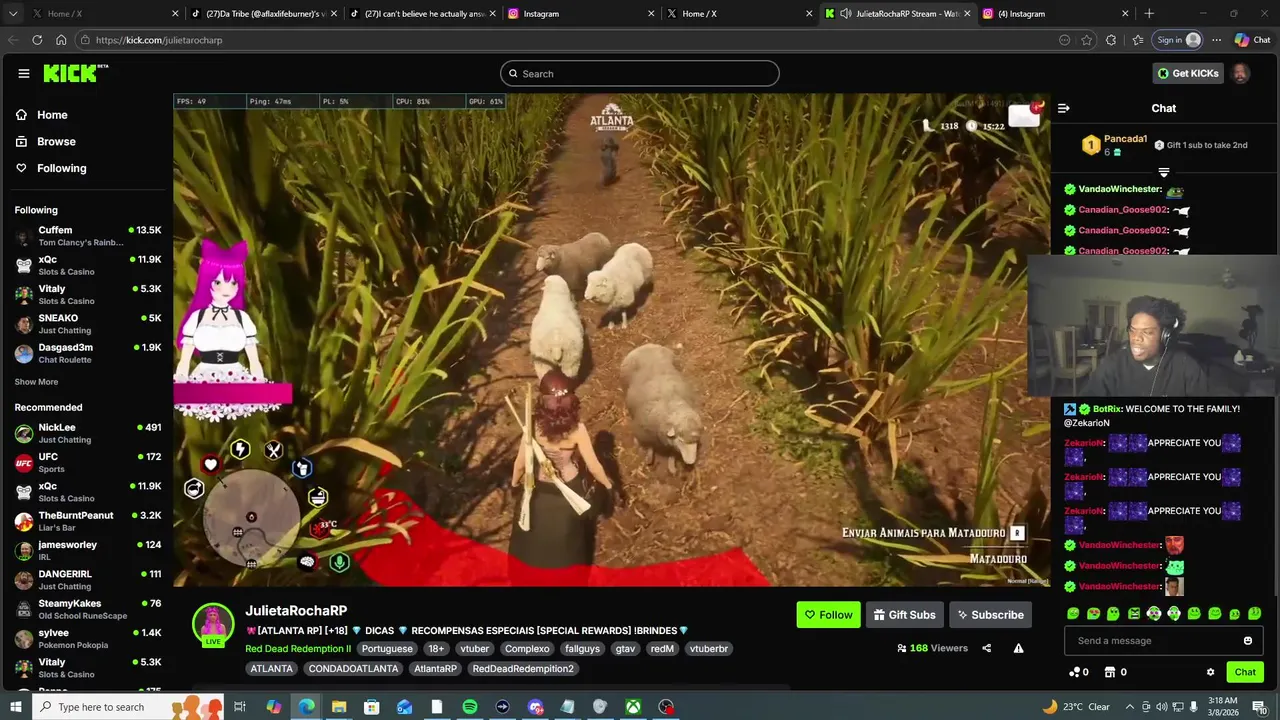Expand Show More in Following list

(36, 382)
